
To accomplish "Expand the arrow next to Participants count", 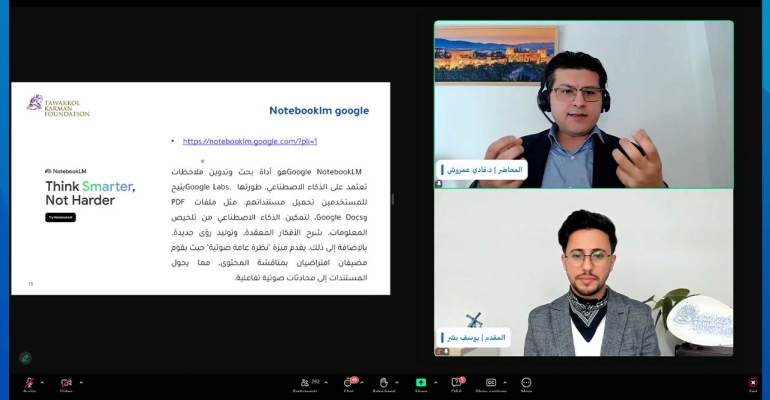I will point(326,382).
